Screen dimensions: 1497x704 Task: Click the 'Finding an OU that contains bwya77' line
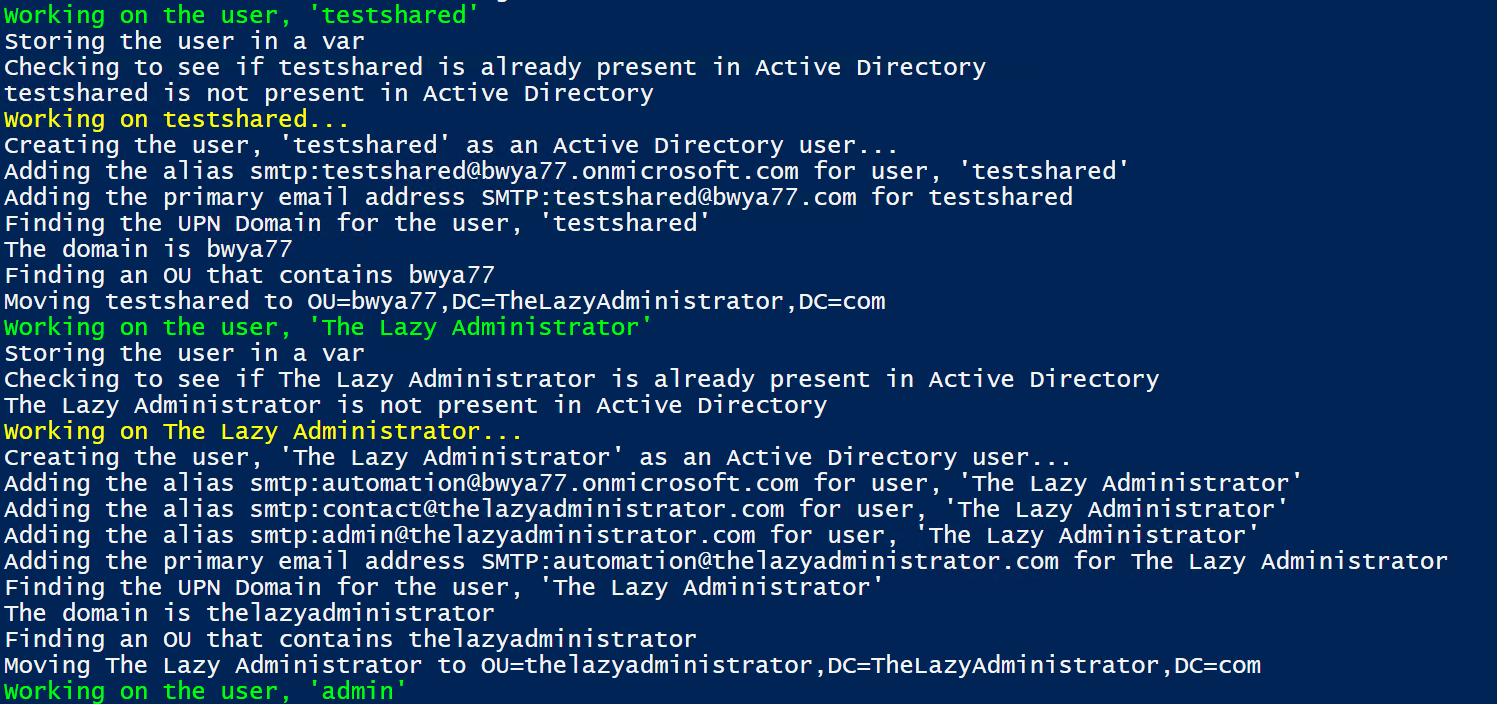250,275
